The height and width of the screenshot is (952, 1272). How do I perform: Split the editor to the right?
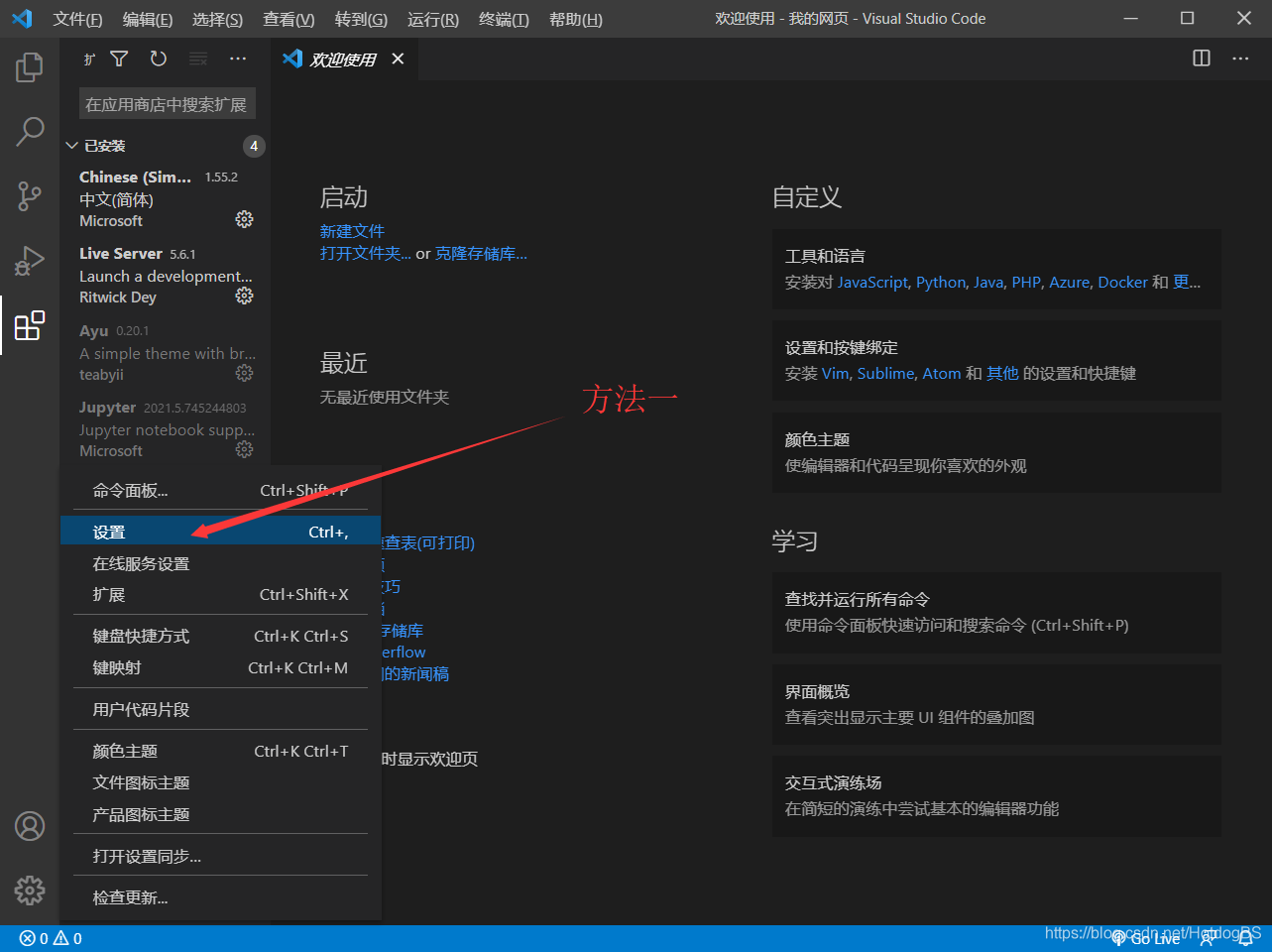tap(1202, 59)
